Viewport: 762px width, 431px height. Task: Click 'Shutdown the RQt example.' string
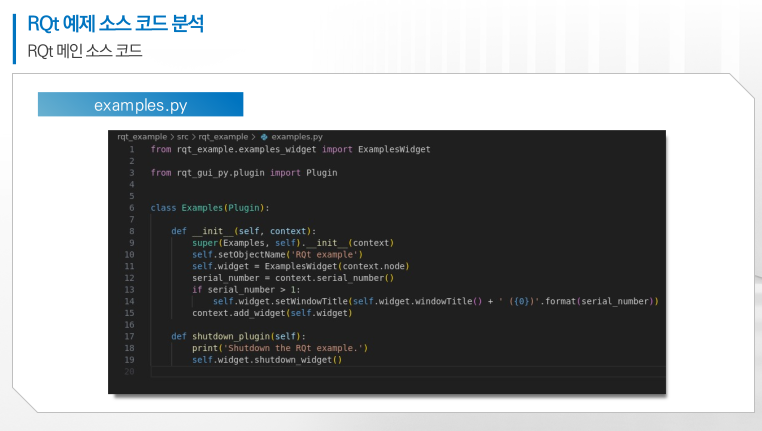(293, 348)
